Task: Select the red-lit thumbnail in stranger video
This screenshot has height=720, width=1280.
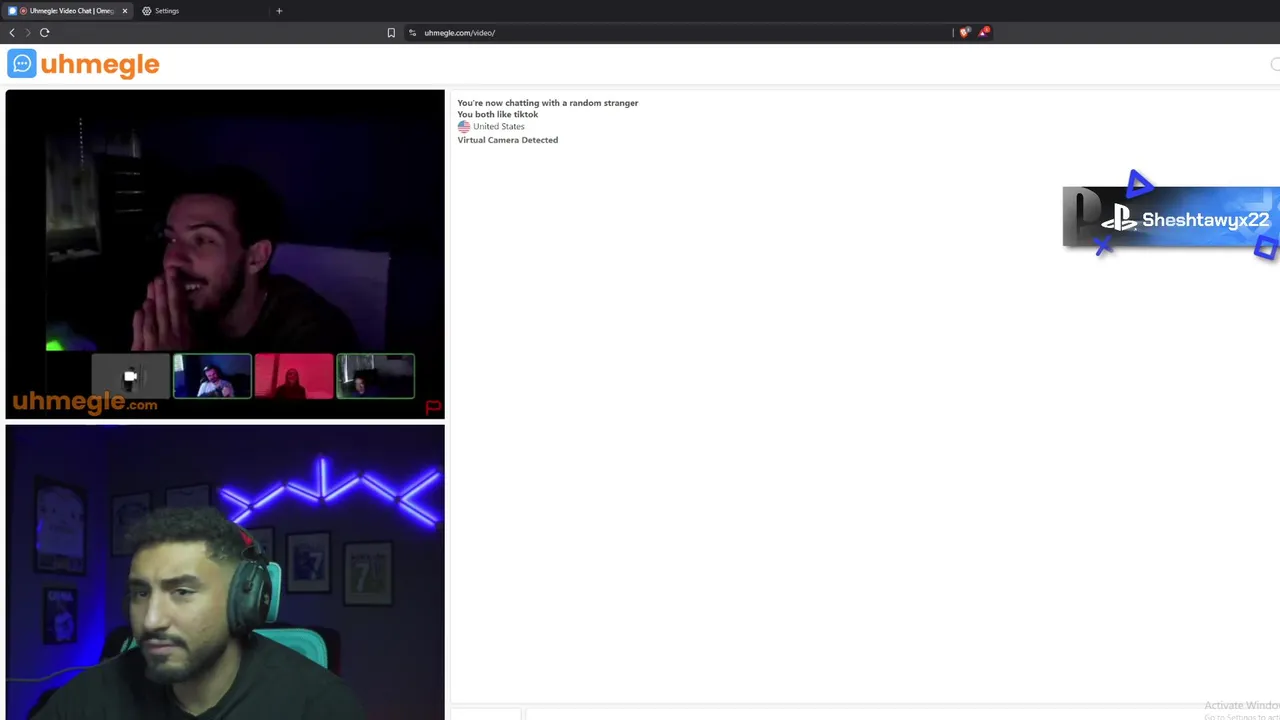Action: pos(293,376)
